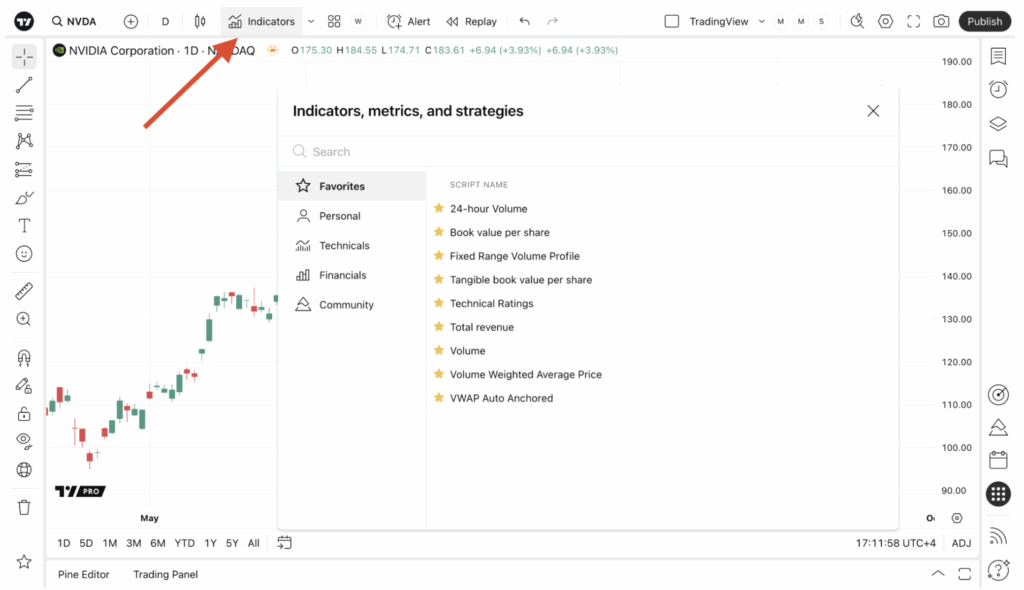Open the D interval dropdown
Screen dimensions: 1024x590
(x=165, y=20)
